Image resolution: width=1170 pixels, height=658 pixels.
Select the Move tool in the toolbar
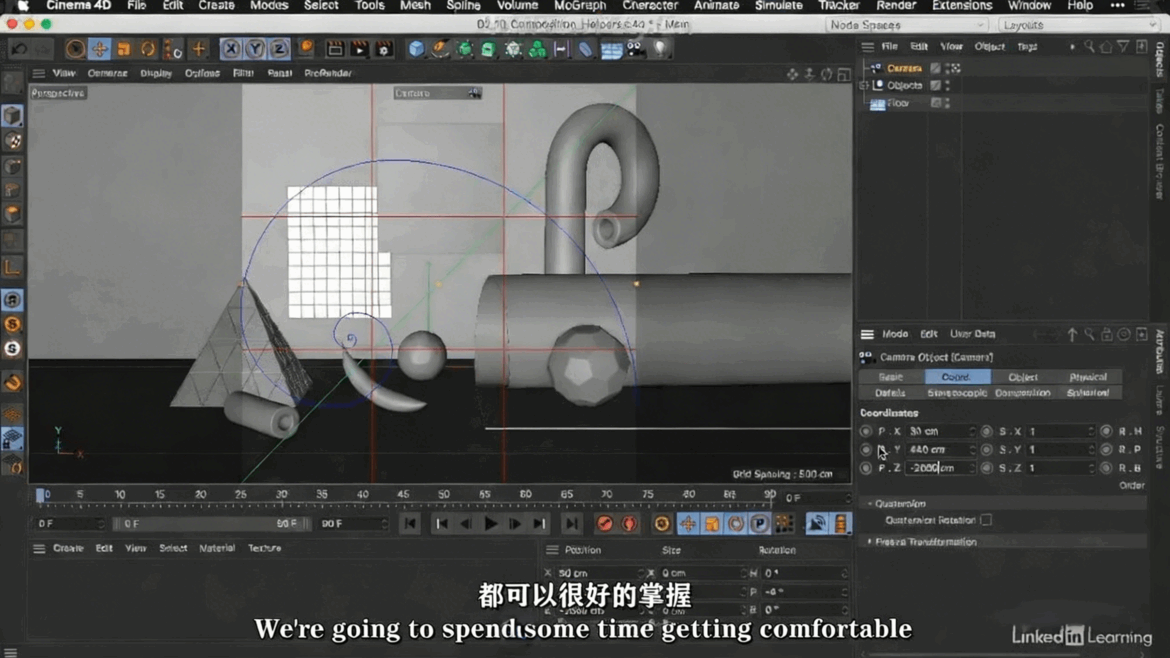point(100,48)
